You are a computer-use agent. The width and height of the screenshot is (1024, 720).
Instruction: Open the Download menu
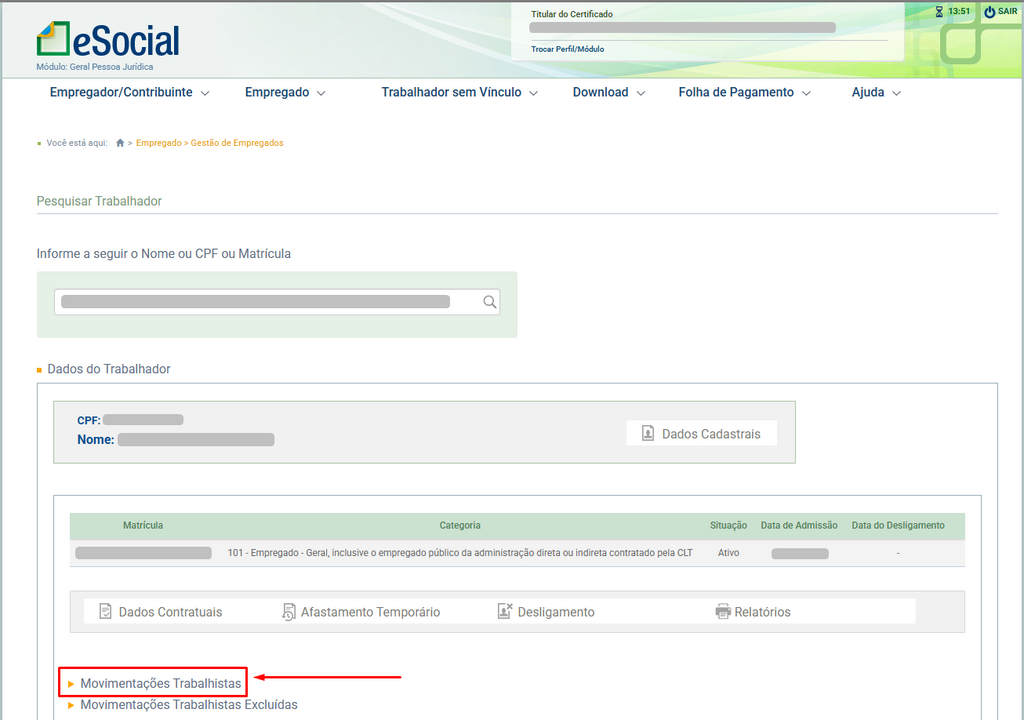point(608,92)
